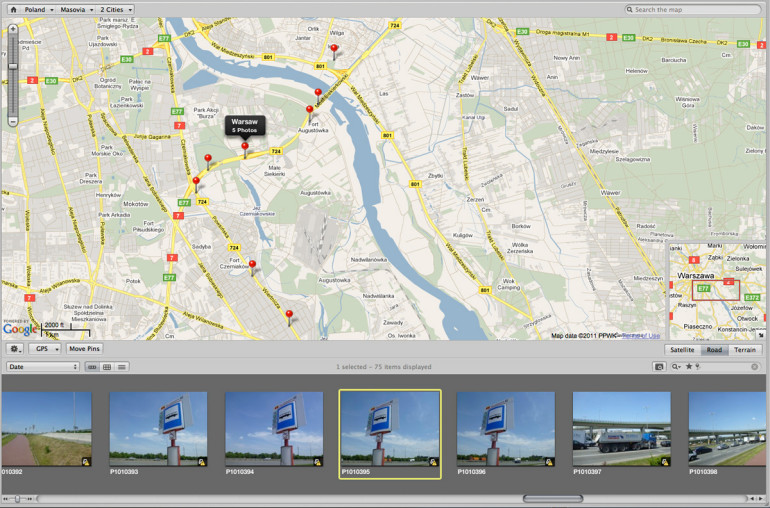Switch browser to grid view

pyautogui.click(x=107, y=367)
